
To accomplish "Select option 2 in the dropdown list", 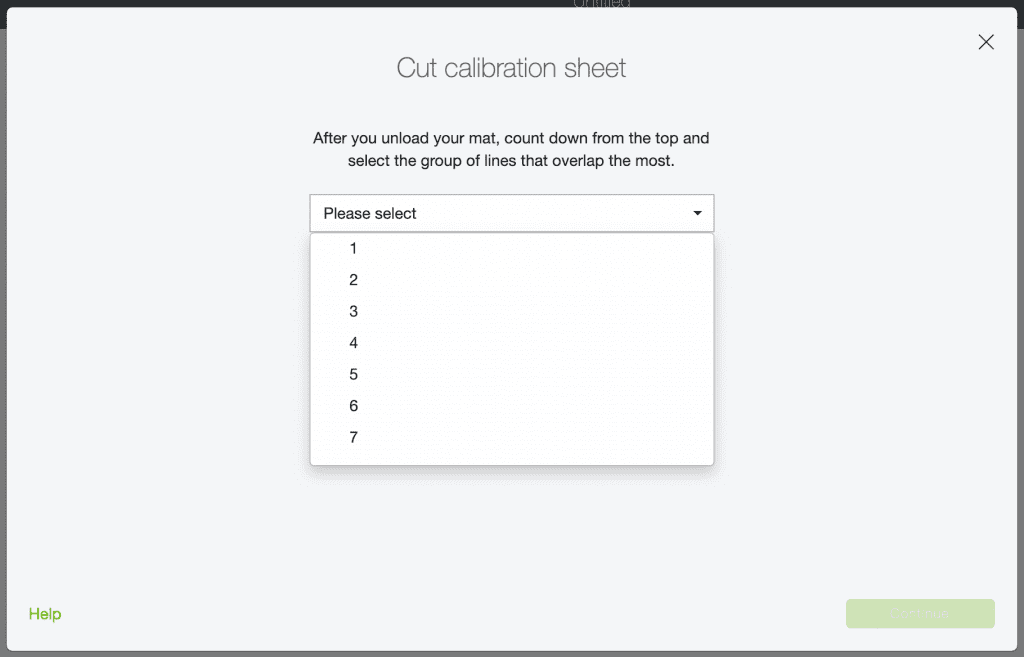I will pos(353,280).
